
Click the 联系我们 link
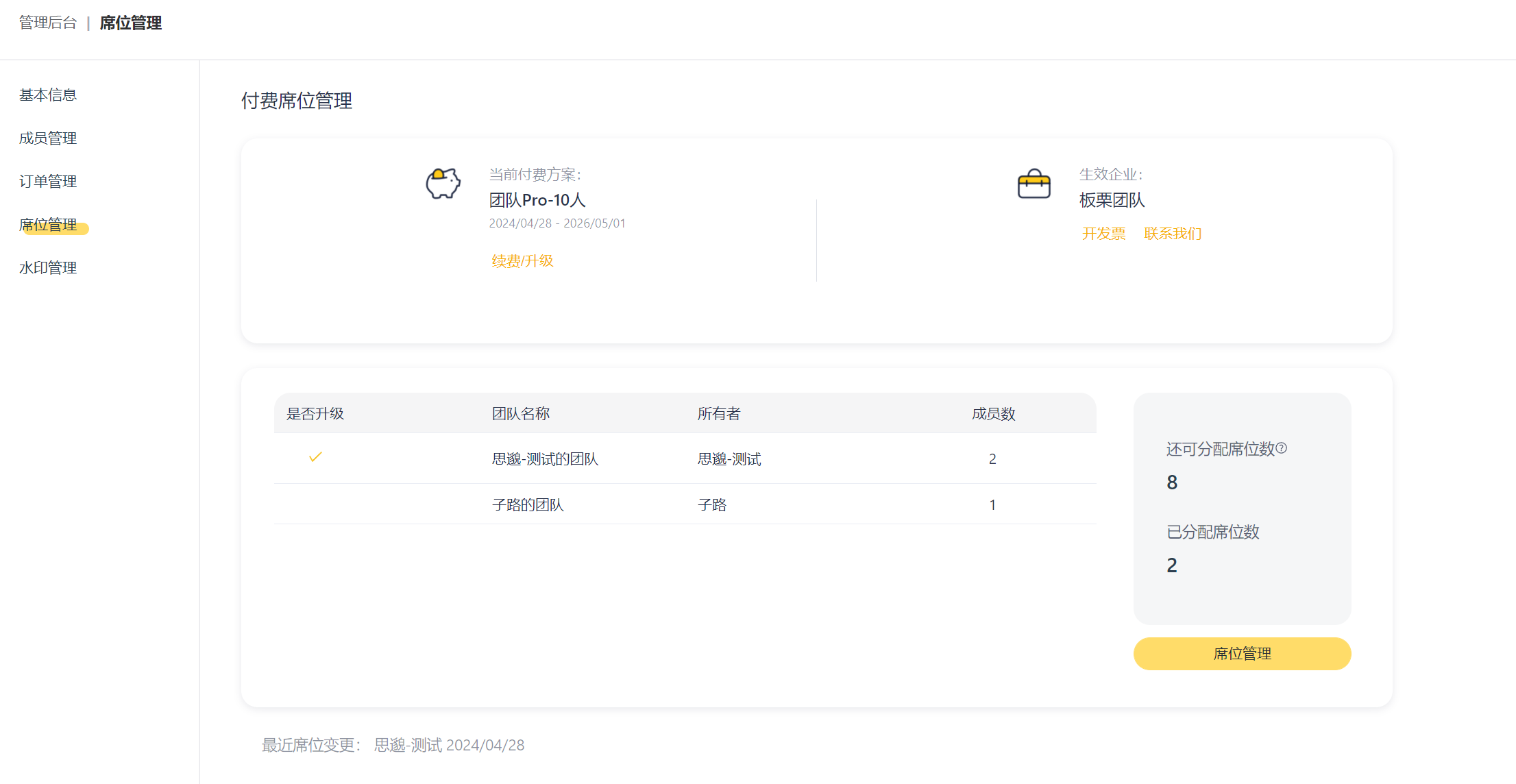pyautogui.click(x=1173, y=234)
